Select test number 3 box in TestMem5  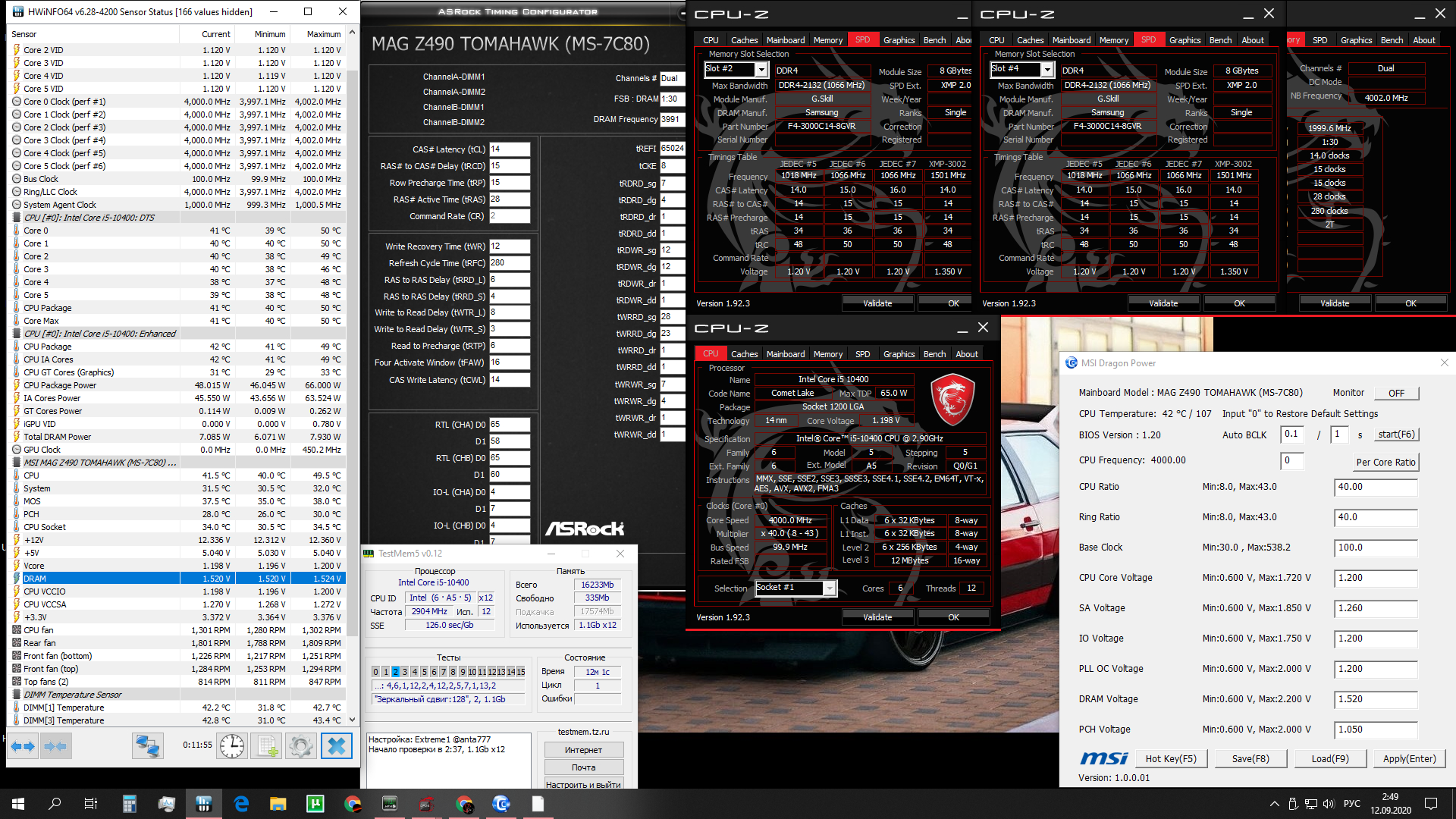pyautogui.click(x=405, y=672)
